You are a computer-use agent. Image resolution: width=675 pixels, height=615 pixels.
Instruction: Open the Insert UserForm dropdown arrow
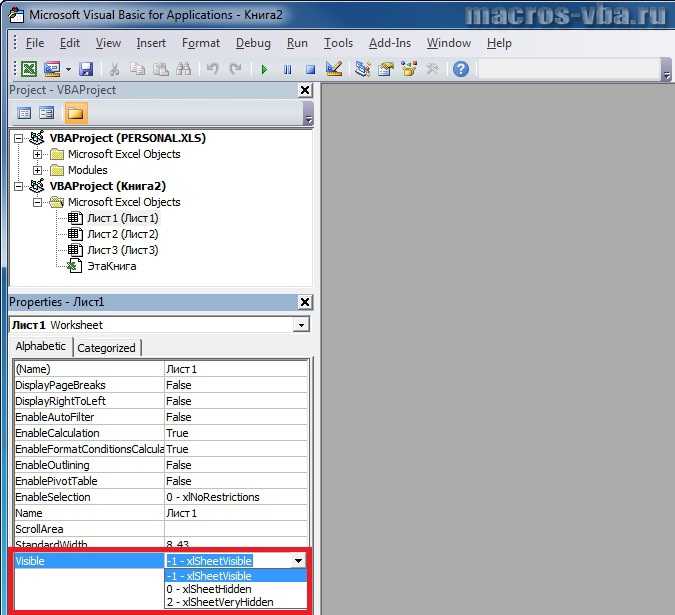click(68, 69)
